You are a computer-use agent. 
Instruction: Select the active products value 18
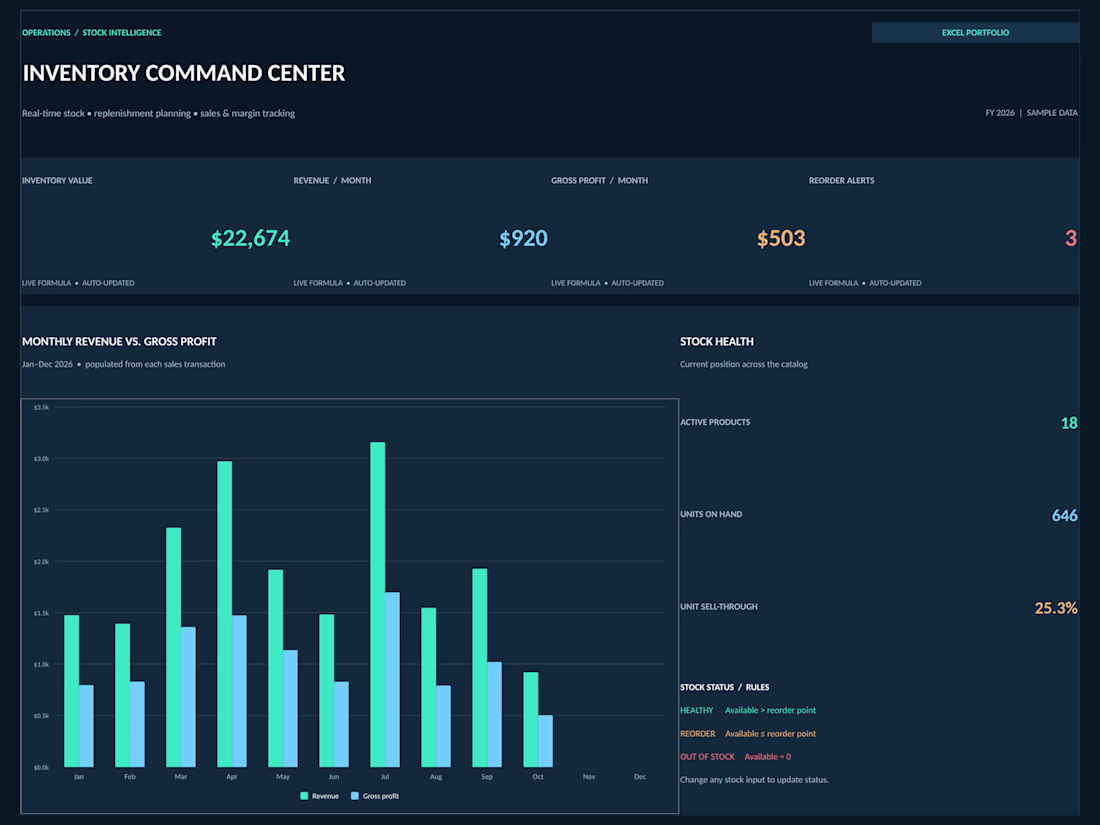coord(1068,423)
